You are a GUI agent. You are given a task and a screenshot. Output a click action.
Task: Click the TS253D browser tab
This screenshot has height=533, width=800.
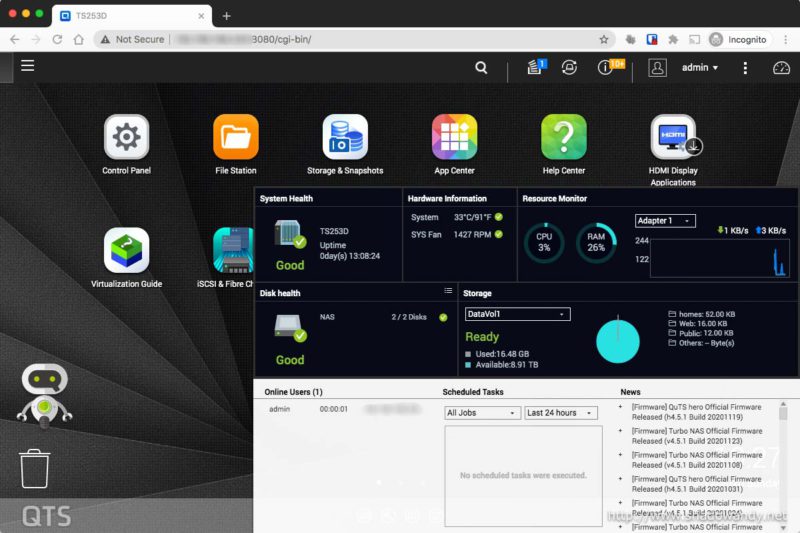click(130, 16)
